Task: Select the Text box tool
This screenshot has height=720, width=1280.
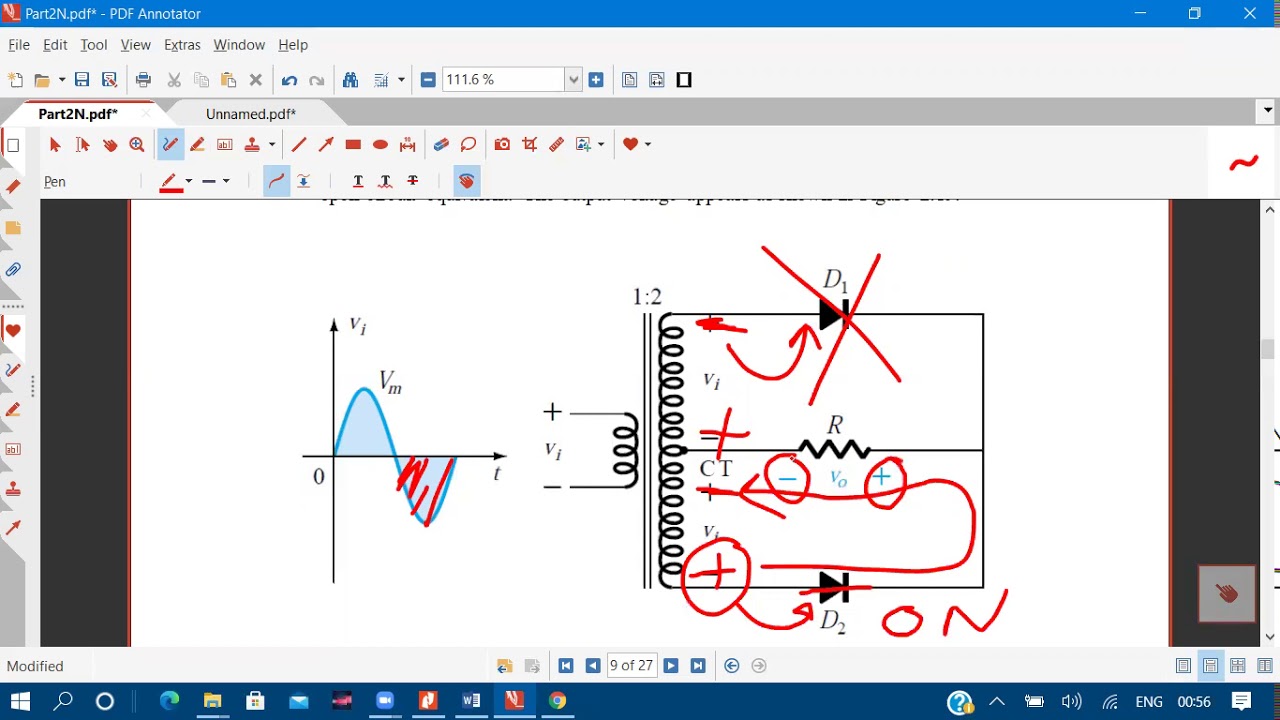Action: click(225, 145)
